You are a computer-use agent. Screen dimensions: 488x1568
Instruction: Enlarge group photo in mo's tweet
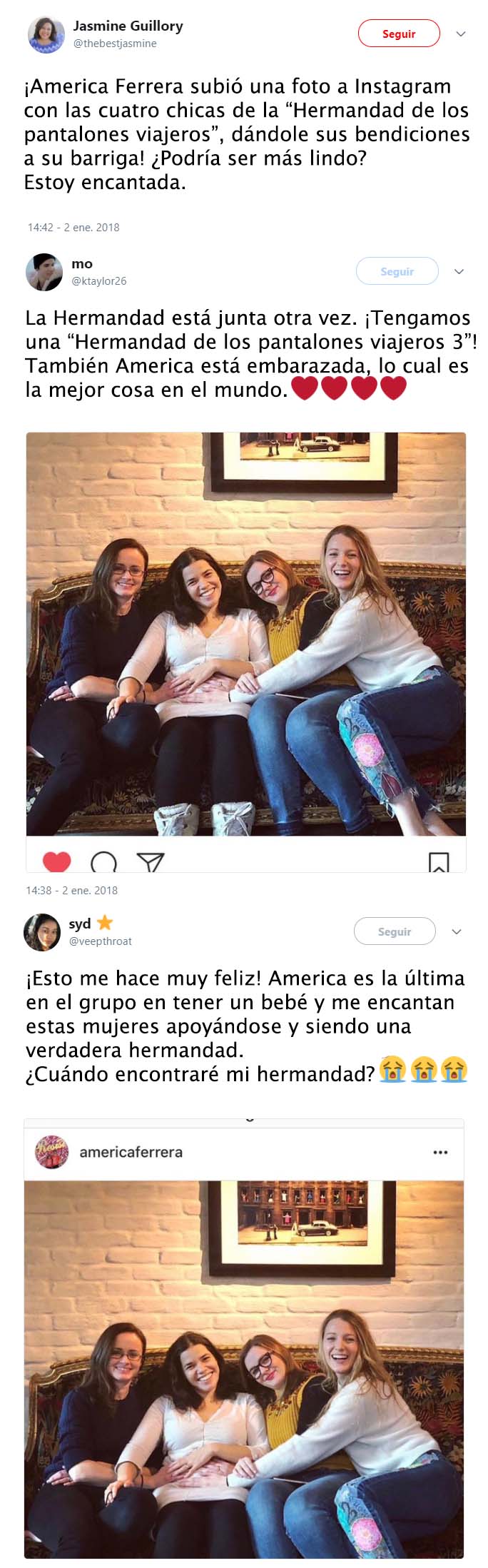[246, 634]
